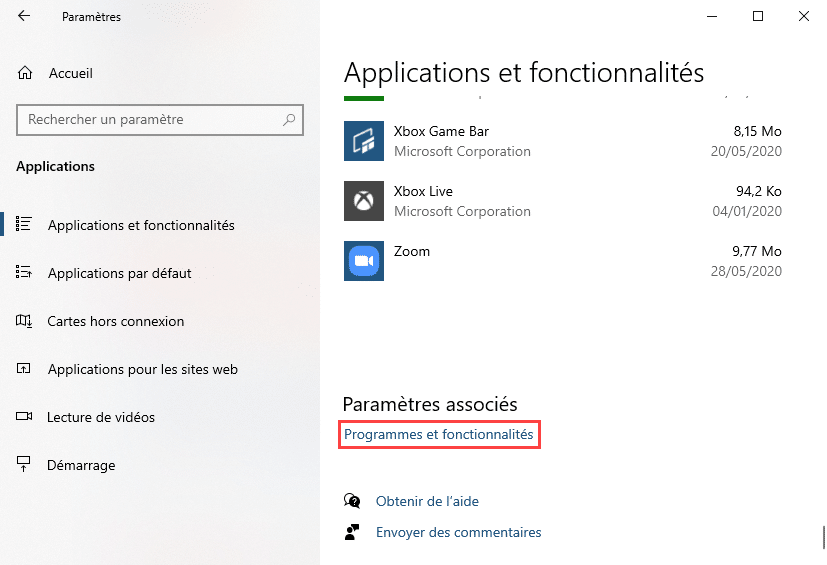This screenshot has height=565, width=827.
Task: Click the Obtenir de l'aide link
Action: click(427, 501)
